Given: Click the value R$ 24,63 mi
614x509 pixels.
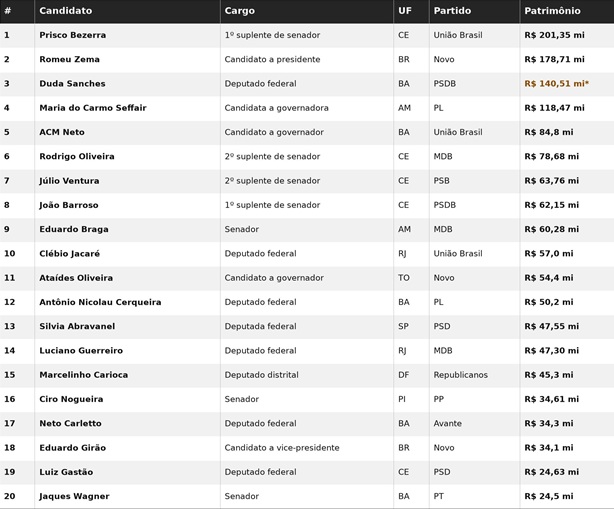Looking at the screenshot, I should tap(552, 472).
